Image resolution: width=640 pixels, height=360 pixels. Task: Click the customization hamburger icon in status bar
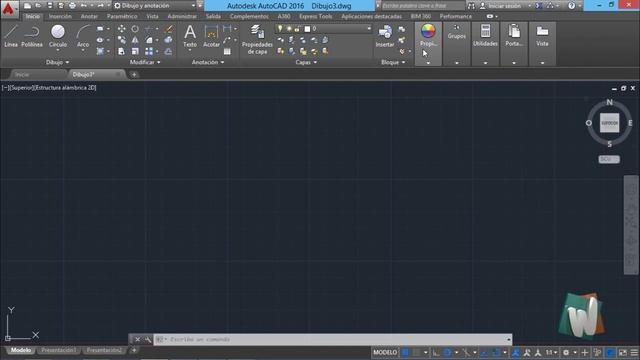[634, 352]
